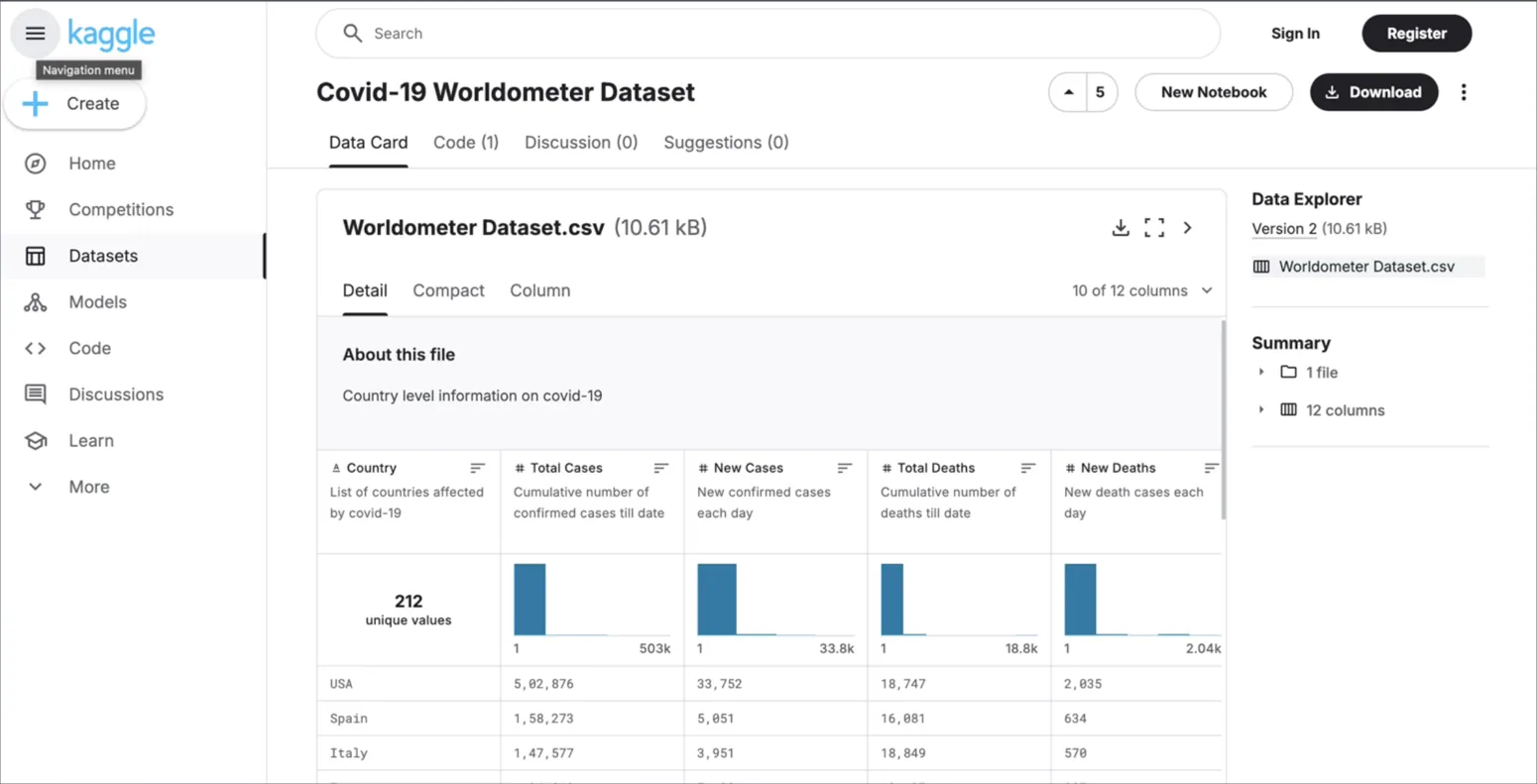Click the Create button

point(75,104)
